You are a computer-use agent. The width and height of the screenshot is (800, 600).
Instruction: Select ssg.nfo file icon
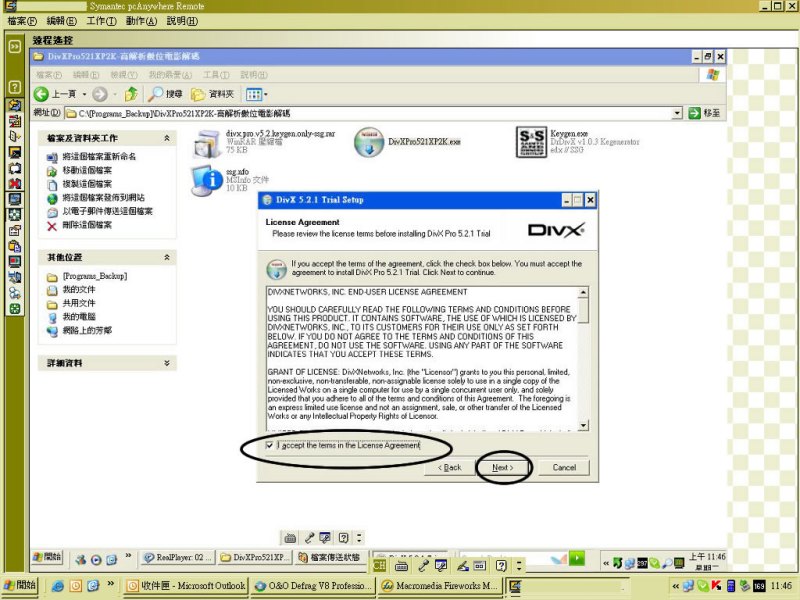tap(207, 180)
